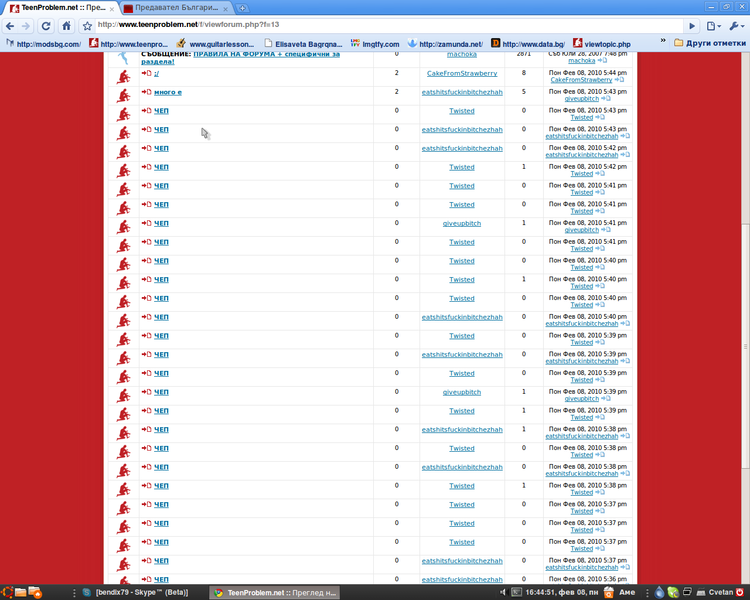Jump to newest post icon in ':/' topic
Viewport: 750px width, 600px height.
point(146,73)
